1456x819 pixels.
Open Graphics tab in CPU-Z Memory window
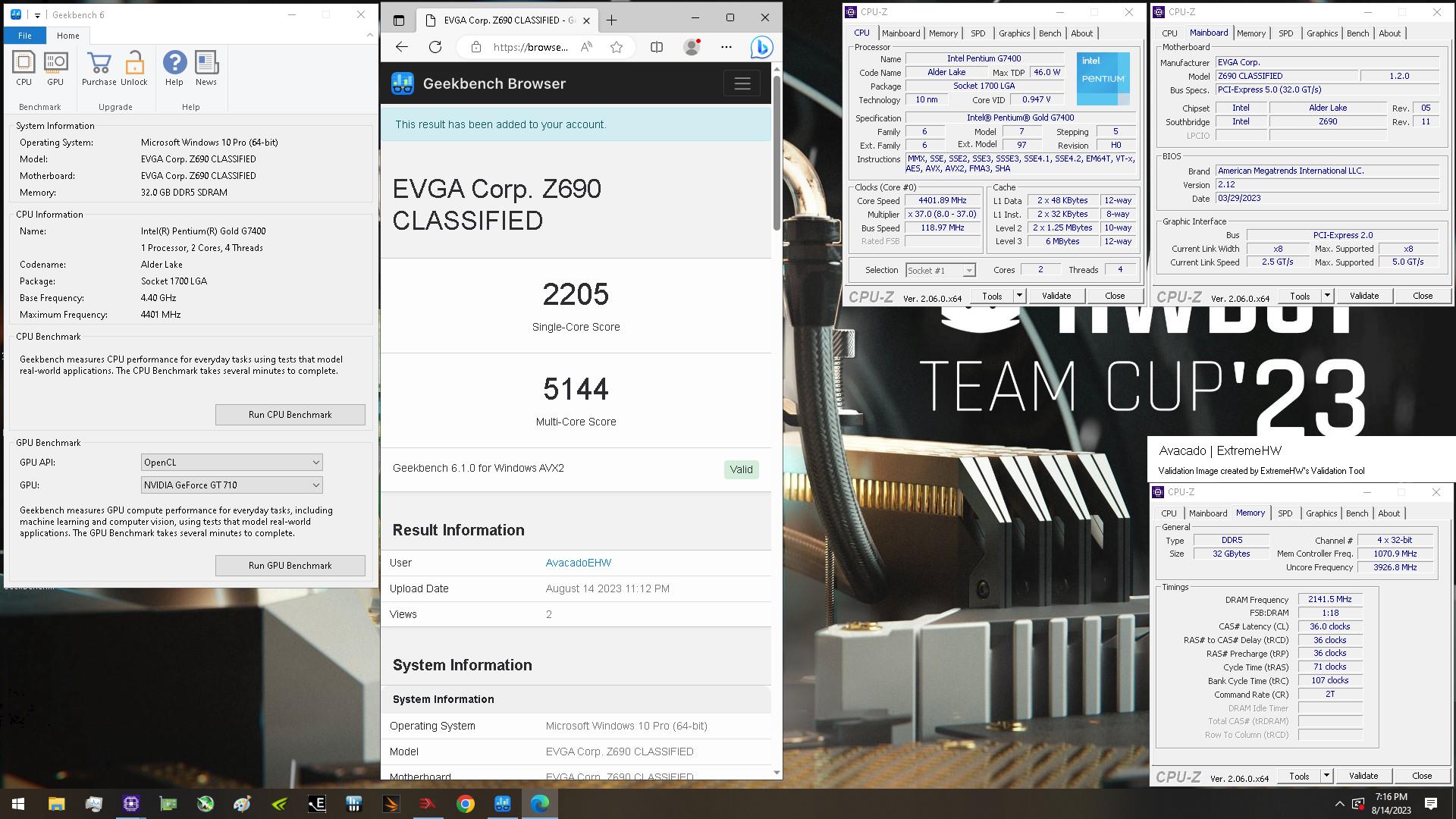tap(1322, 513)
